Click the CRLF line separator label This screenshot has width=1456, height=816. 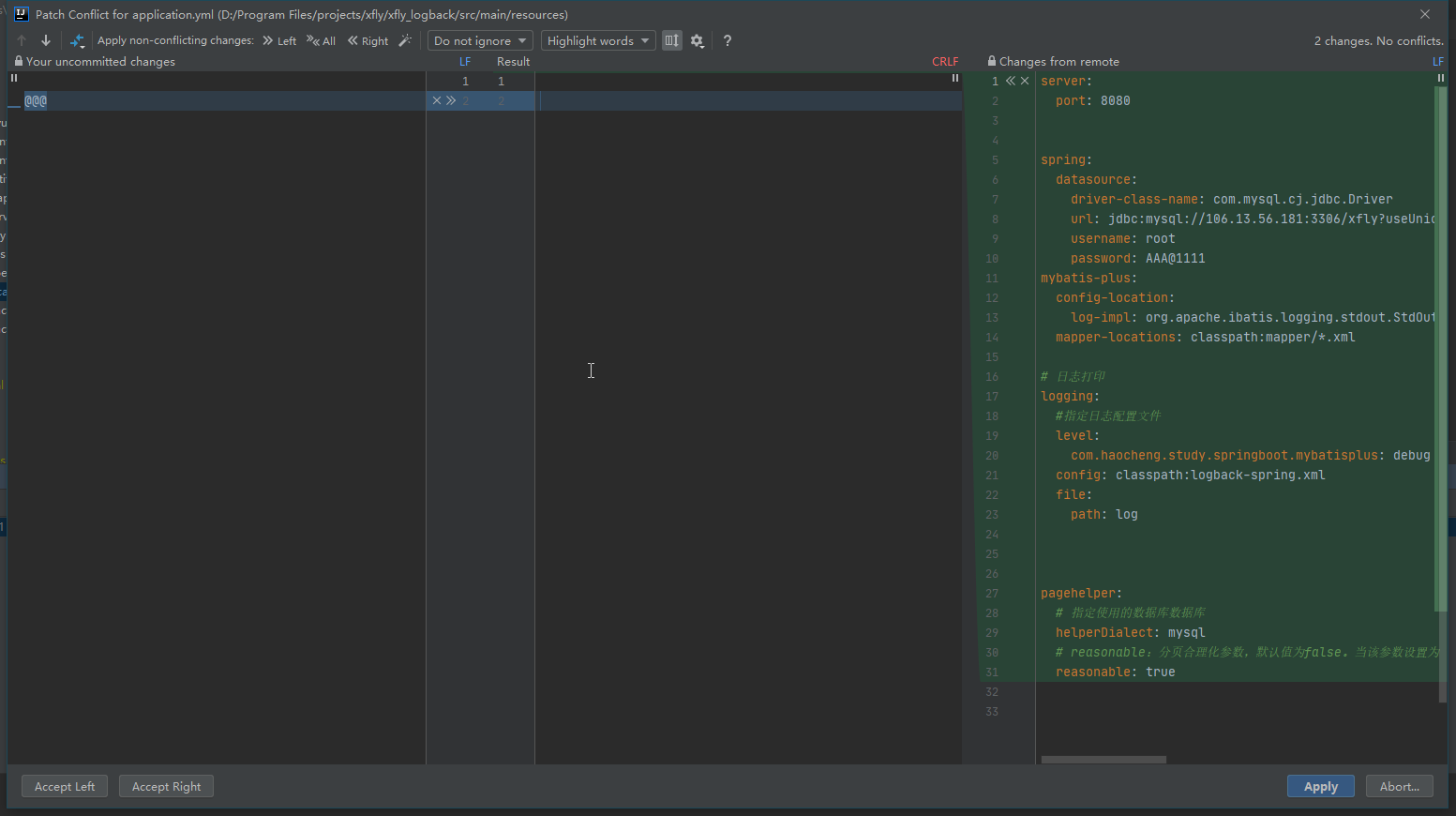coord(944,61)
